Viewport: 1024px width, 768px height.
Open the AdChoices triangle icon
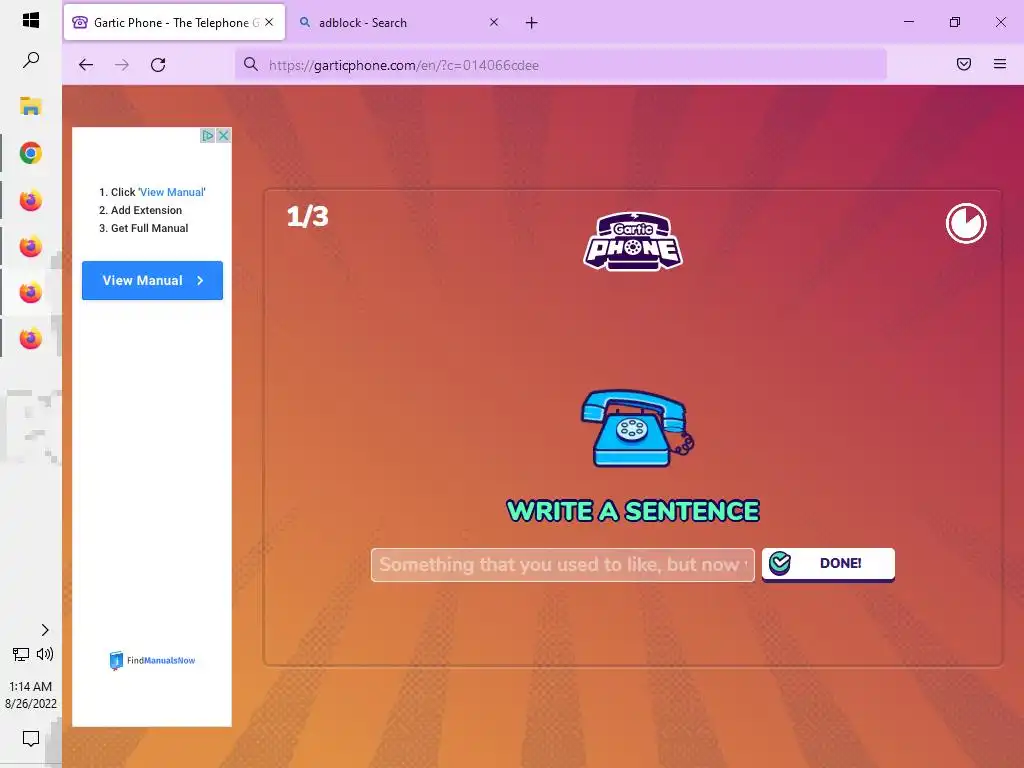tap(208, 135)
